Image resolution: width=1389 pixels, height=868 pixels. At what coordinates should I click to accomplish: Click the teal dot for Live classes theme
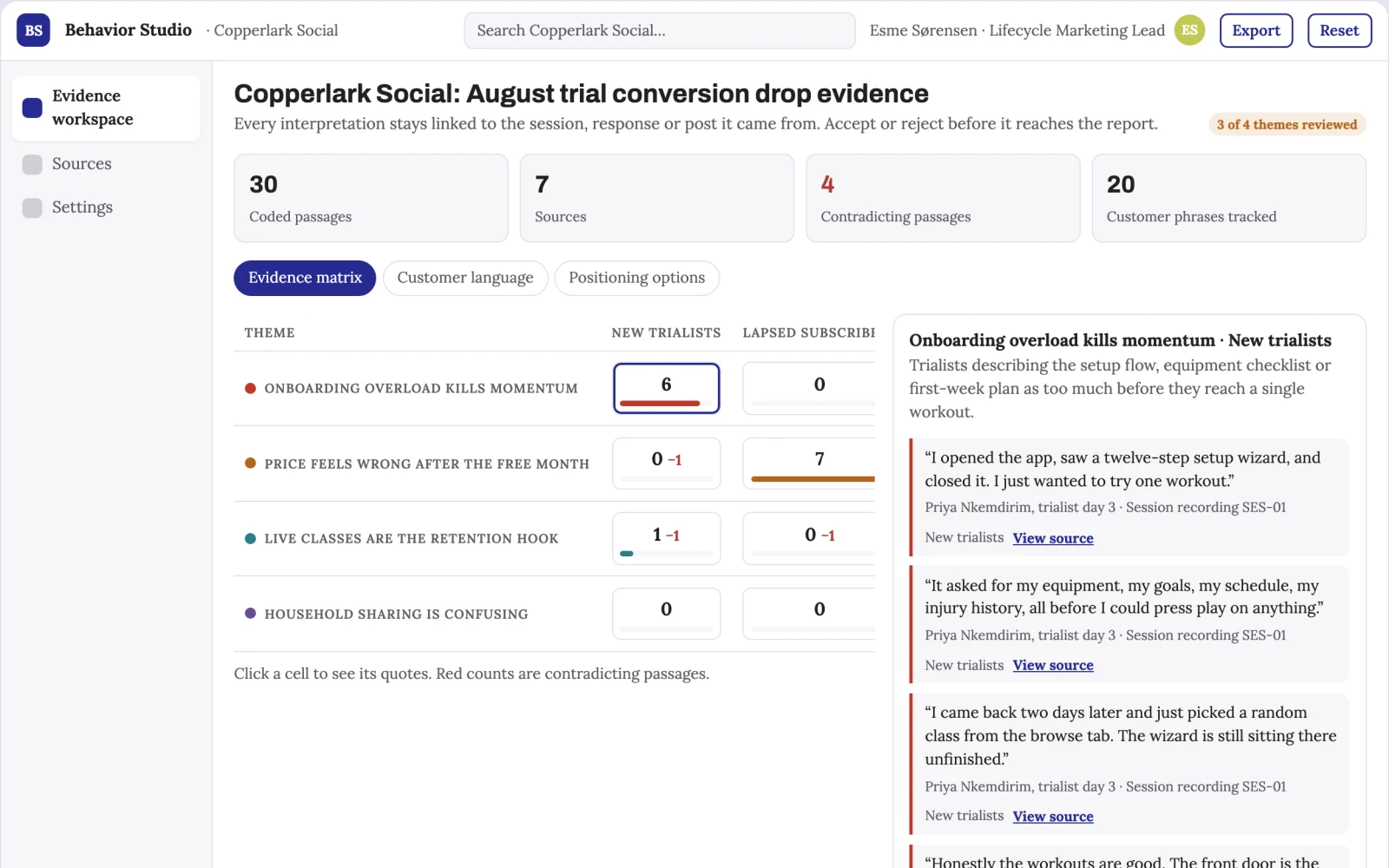coord(250,538)
